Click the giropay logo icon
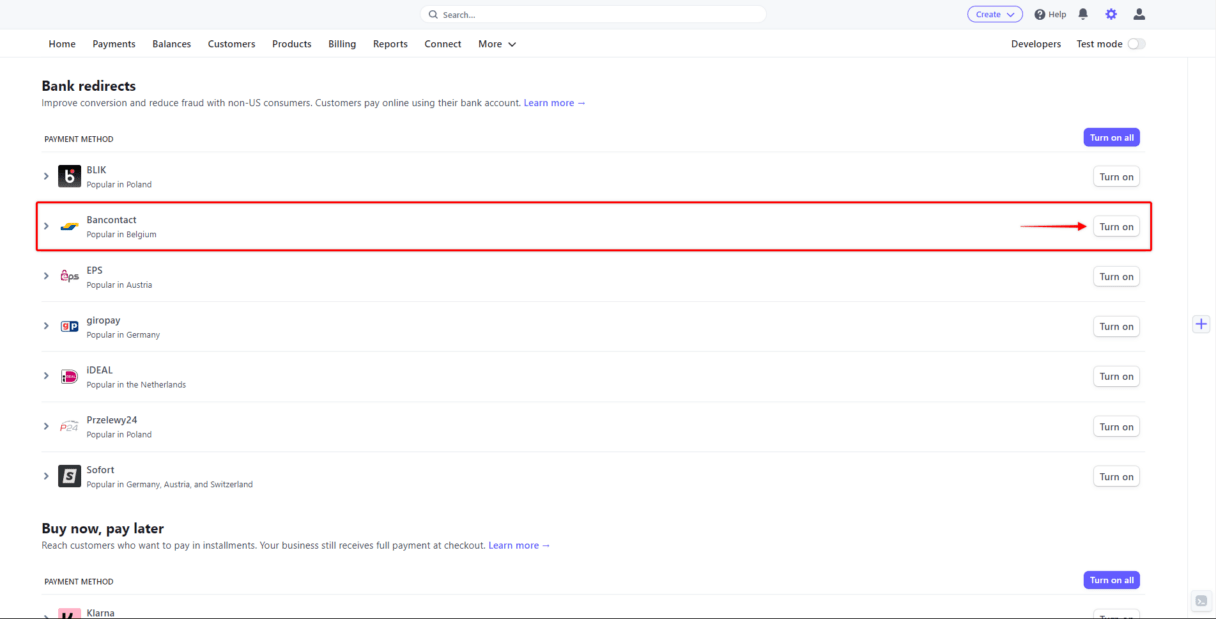Image resolution: width=1216 pixels, height=619 pixels. point(69,326)
